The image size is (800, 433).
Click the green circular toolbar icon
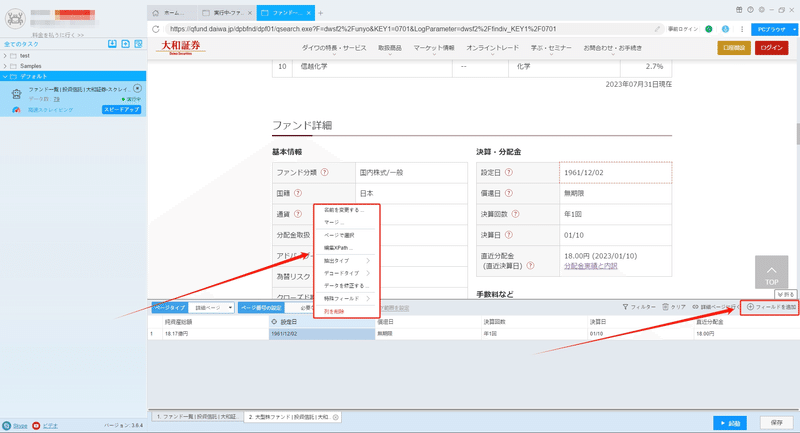[x=709, y=29]
